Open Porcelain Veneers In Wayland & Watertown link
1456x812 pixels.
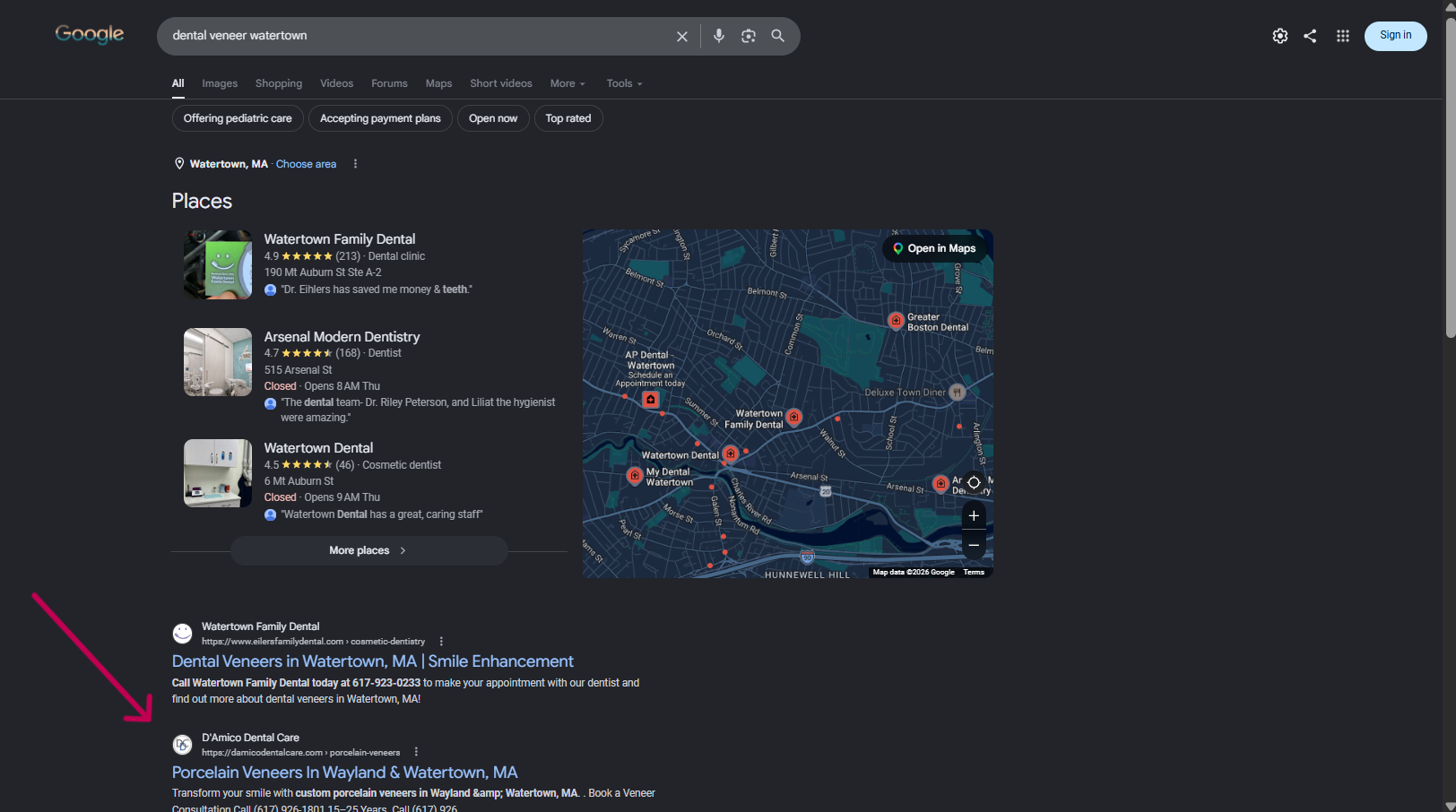click(x=345, y=773)
